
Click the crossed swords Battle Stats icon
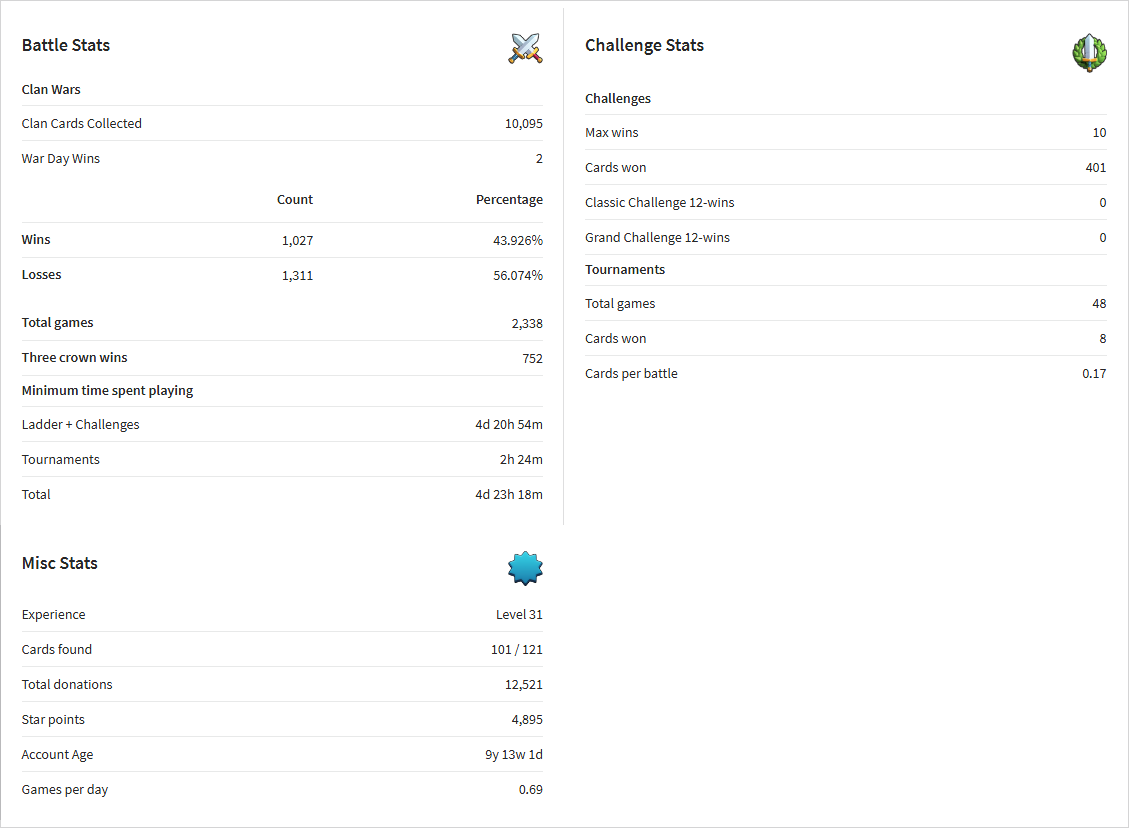pyautogui.click(x=526, y=48)
